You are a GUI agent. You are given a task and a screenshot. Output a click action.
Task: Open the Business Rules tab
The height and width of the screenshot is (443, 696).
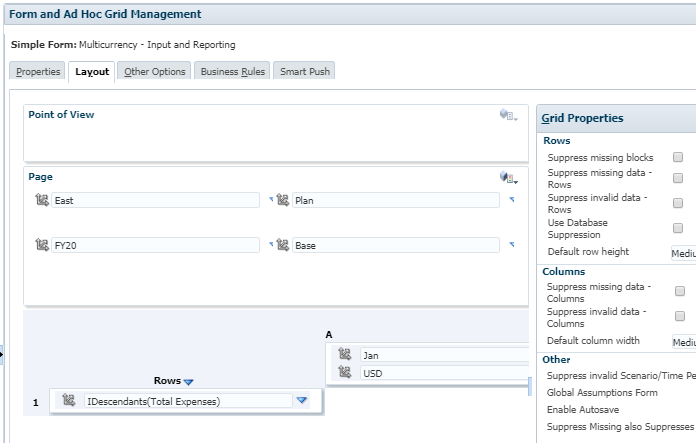(233, 71)
